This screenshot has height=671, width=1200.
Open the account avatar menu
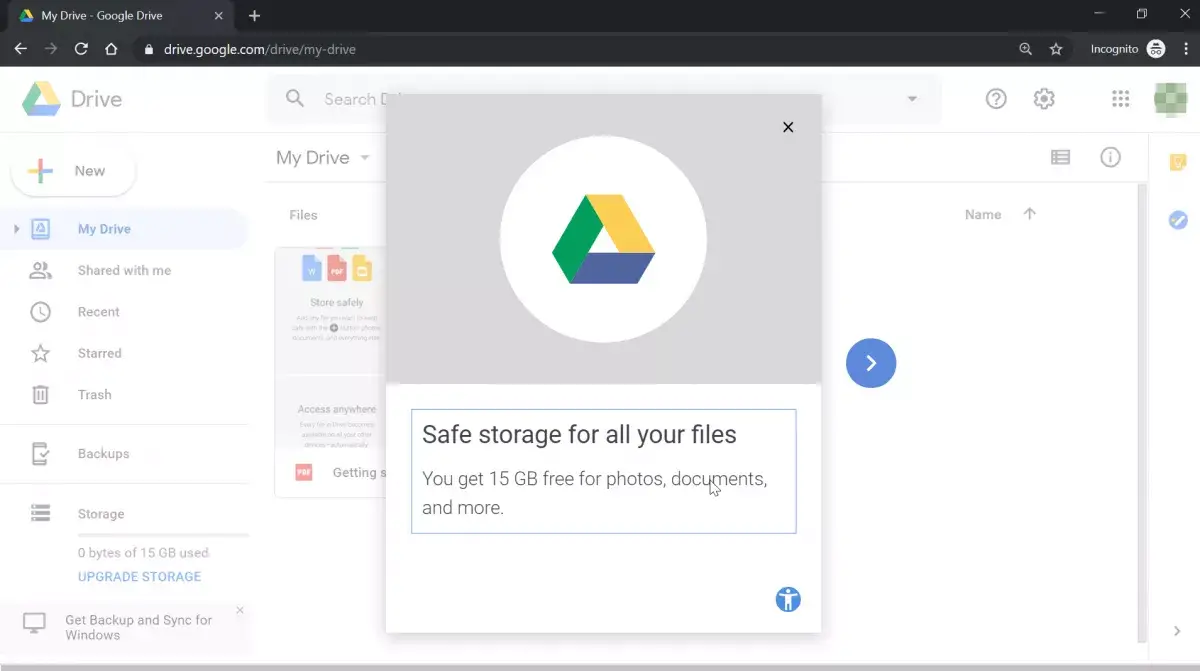[x=1170, y=98]
